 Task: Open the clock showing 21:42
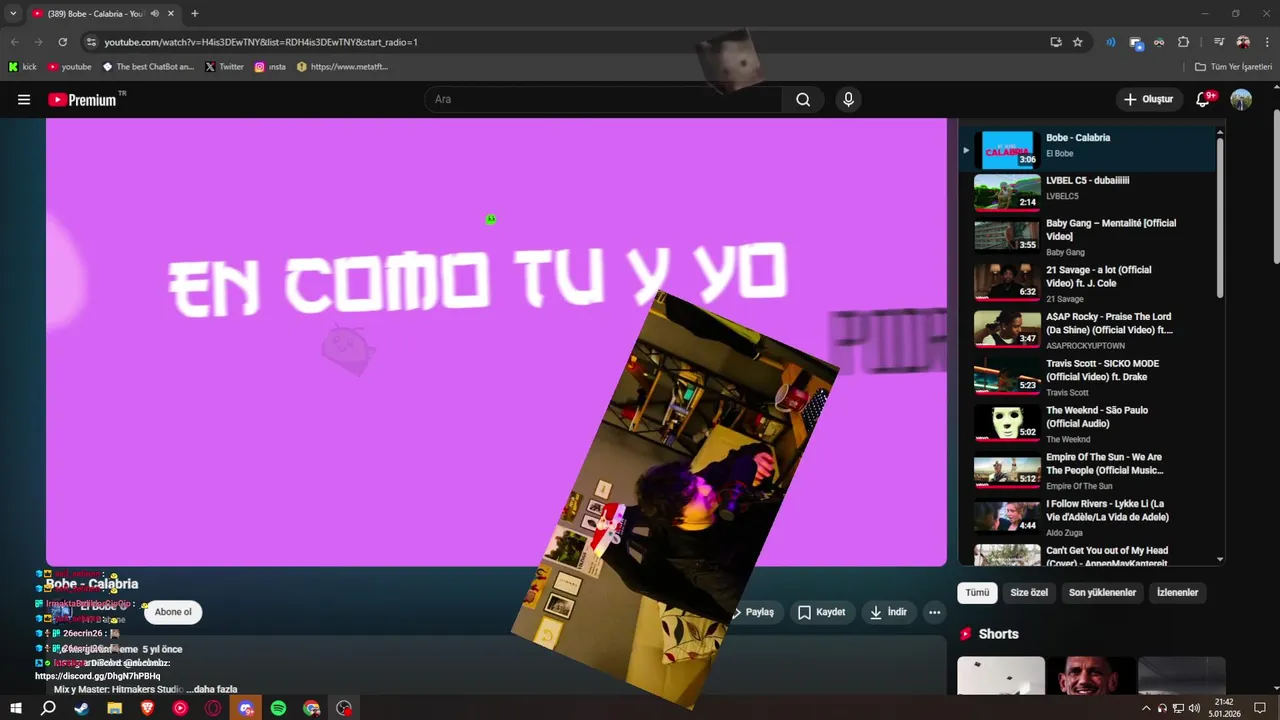pos(1225,708)
